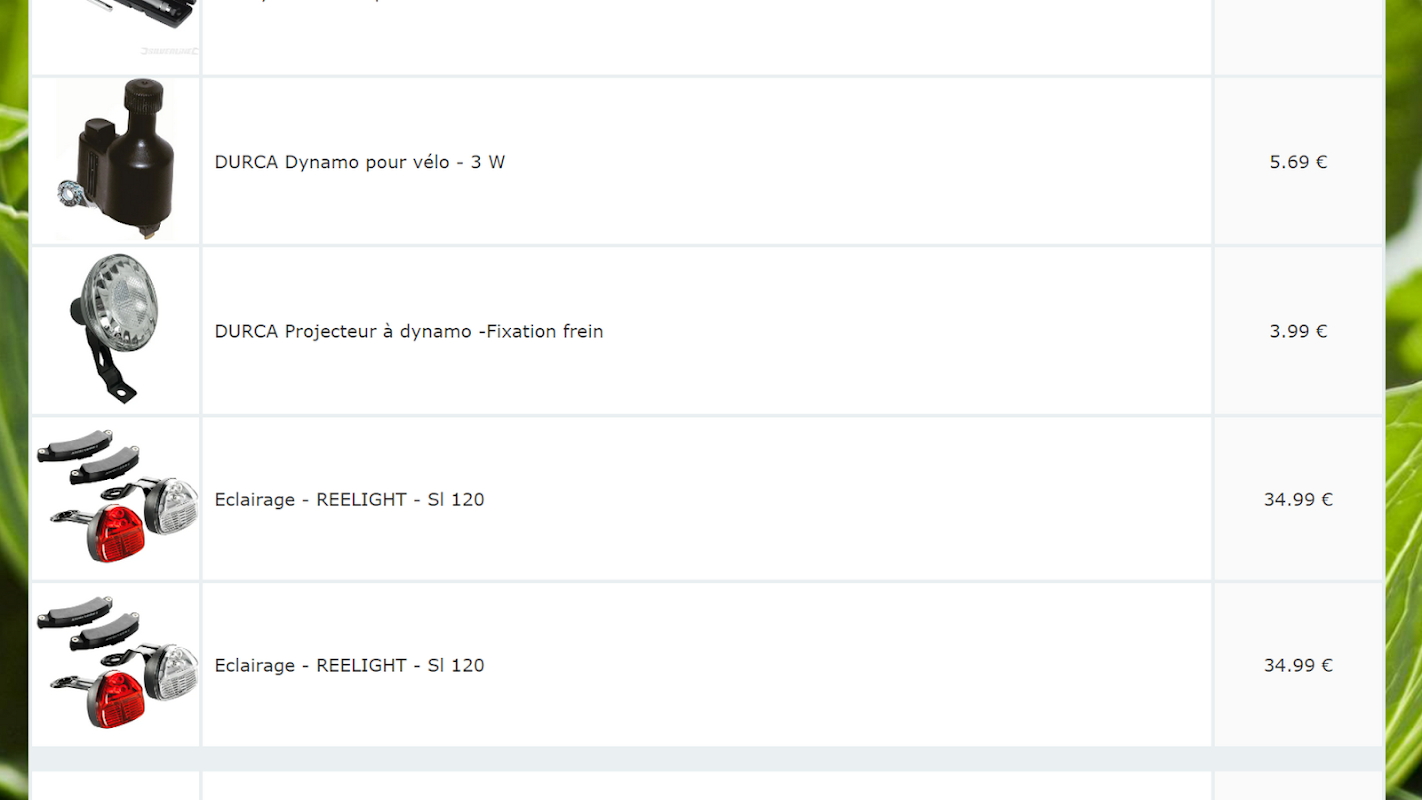Open the lower Eclairage - REELIGHT - Sl 120 title
Screen dimensions: 1422x800
pos(349,665)
